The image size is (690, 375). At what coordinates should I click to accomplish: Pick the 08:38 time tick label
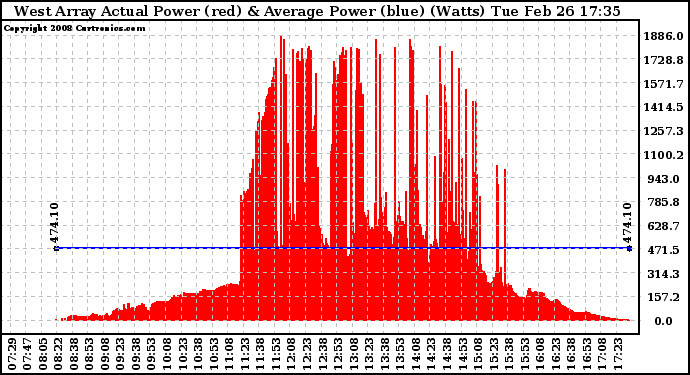coord(74,354)
